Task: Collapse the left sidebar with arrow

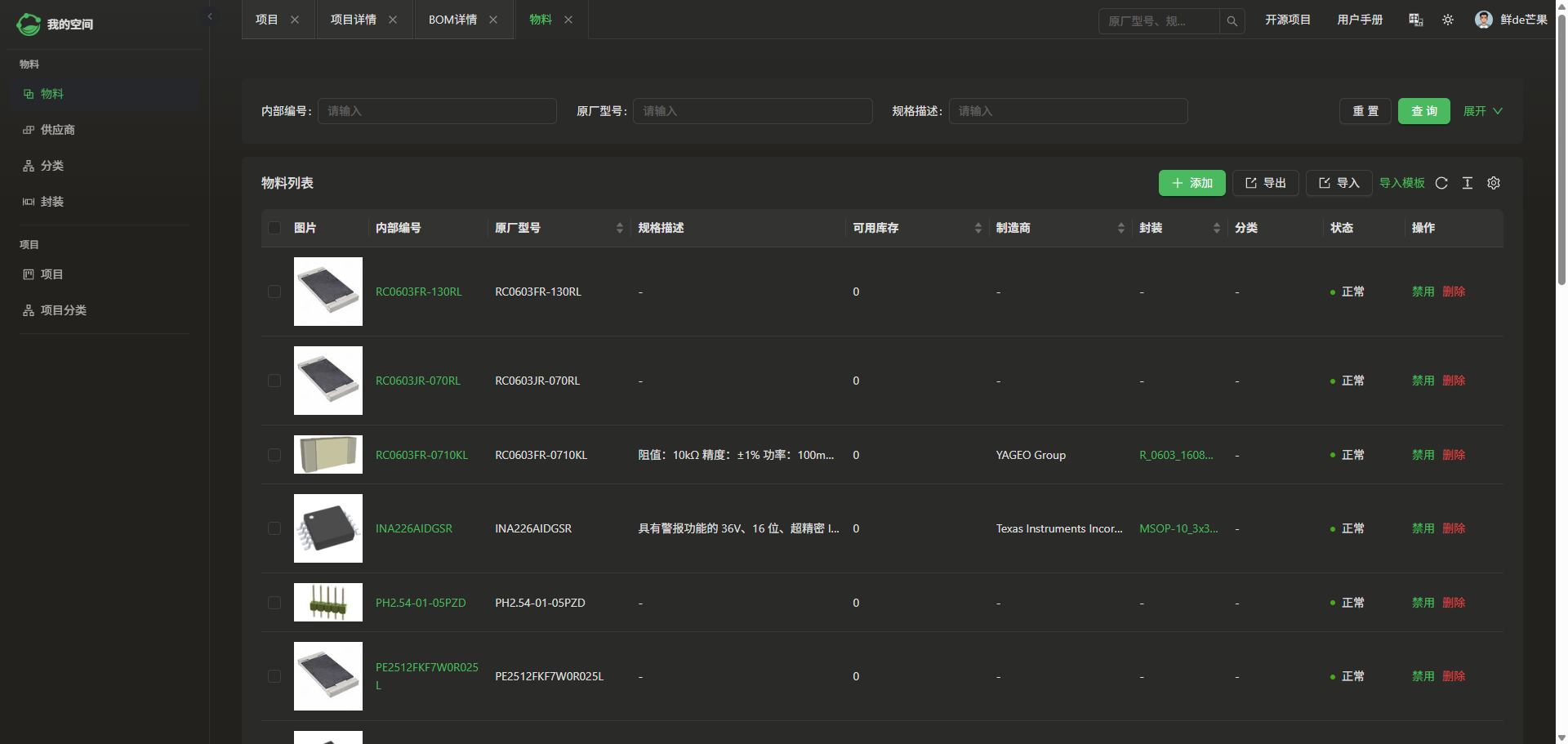Action: coord(210,16)
